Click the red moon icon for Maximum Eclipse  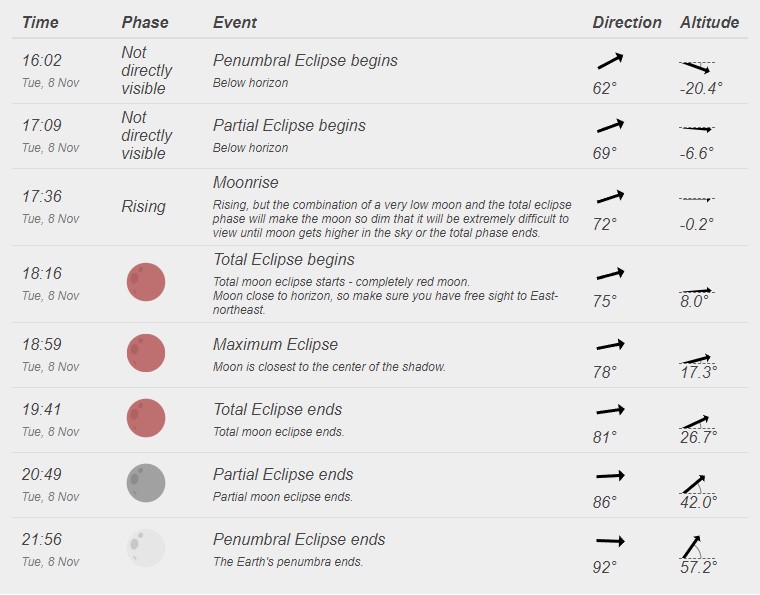pyautogui.click(x=146, y=353)
